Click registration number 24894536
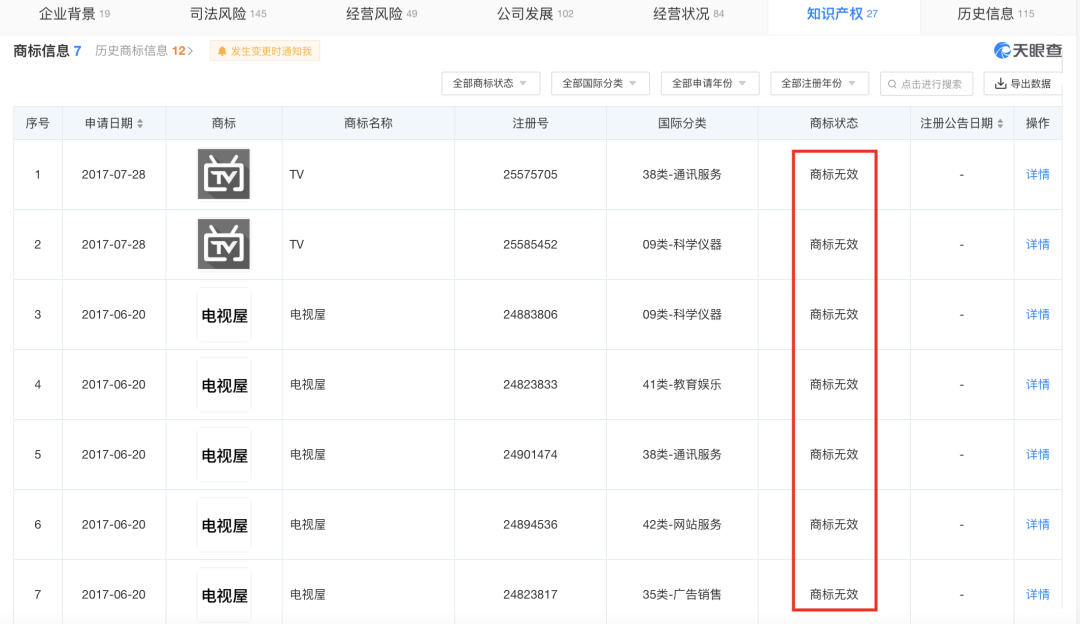The width and height of the screenshot is (1080, 624). click(x=530, y=525)
